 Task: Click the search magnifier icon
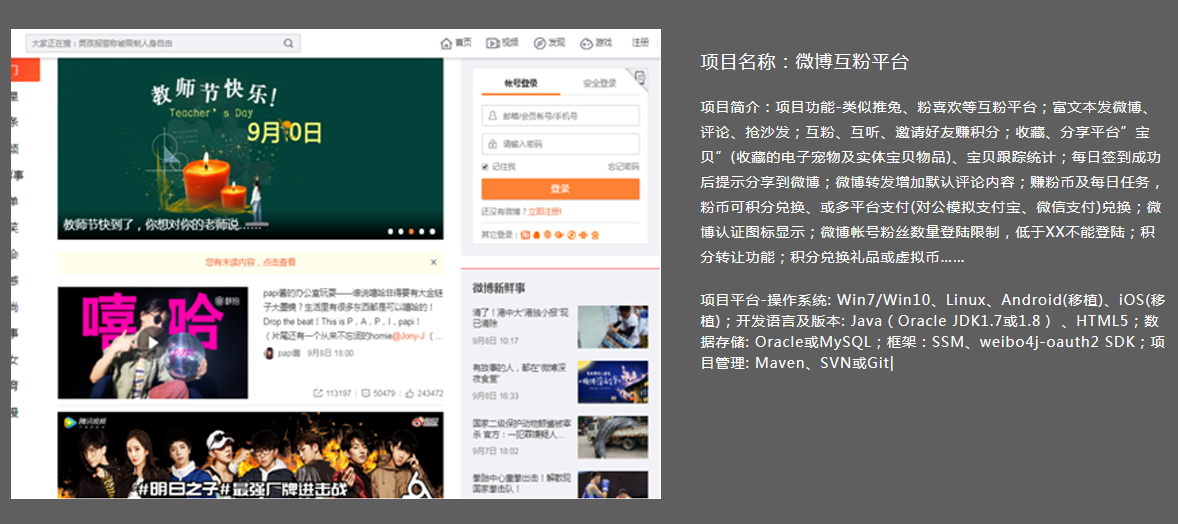(x=289, y=43)
